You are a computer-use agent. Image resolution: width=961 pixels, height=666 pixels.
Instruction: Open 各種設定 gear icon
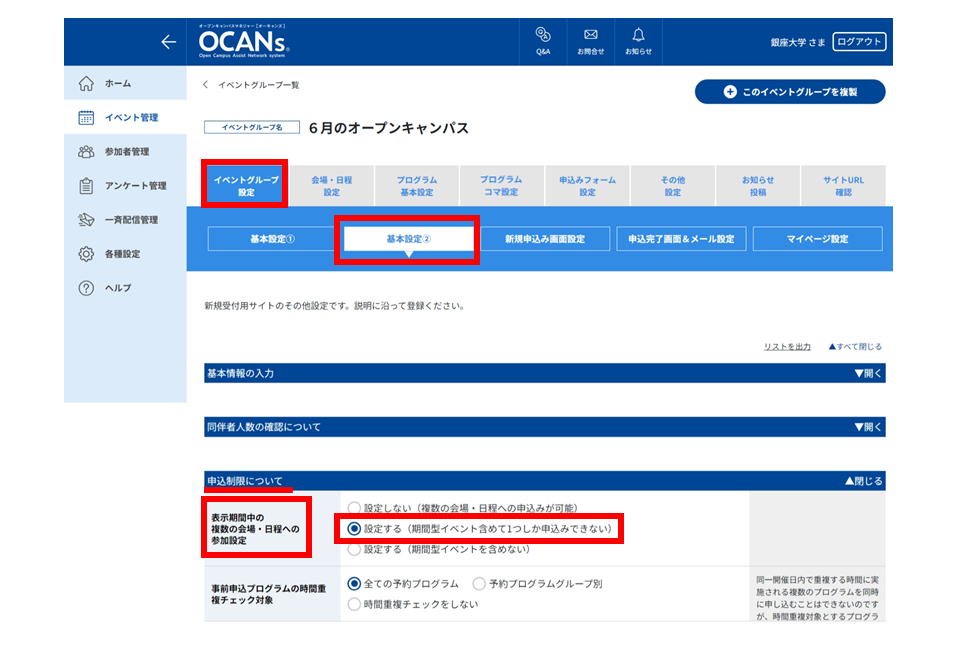pos(86,254)
